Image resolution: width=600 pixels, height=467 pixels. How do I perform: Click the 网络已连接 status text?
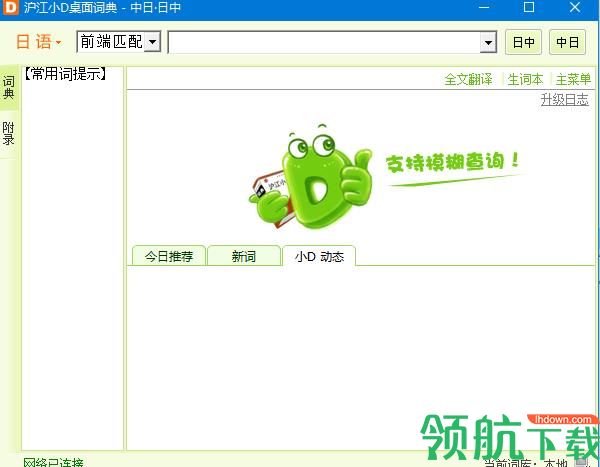[54, 462]
